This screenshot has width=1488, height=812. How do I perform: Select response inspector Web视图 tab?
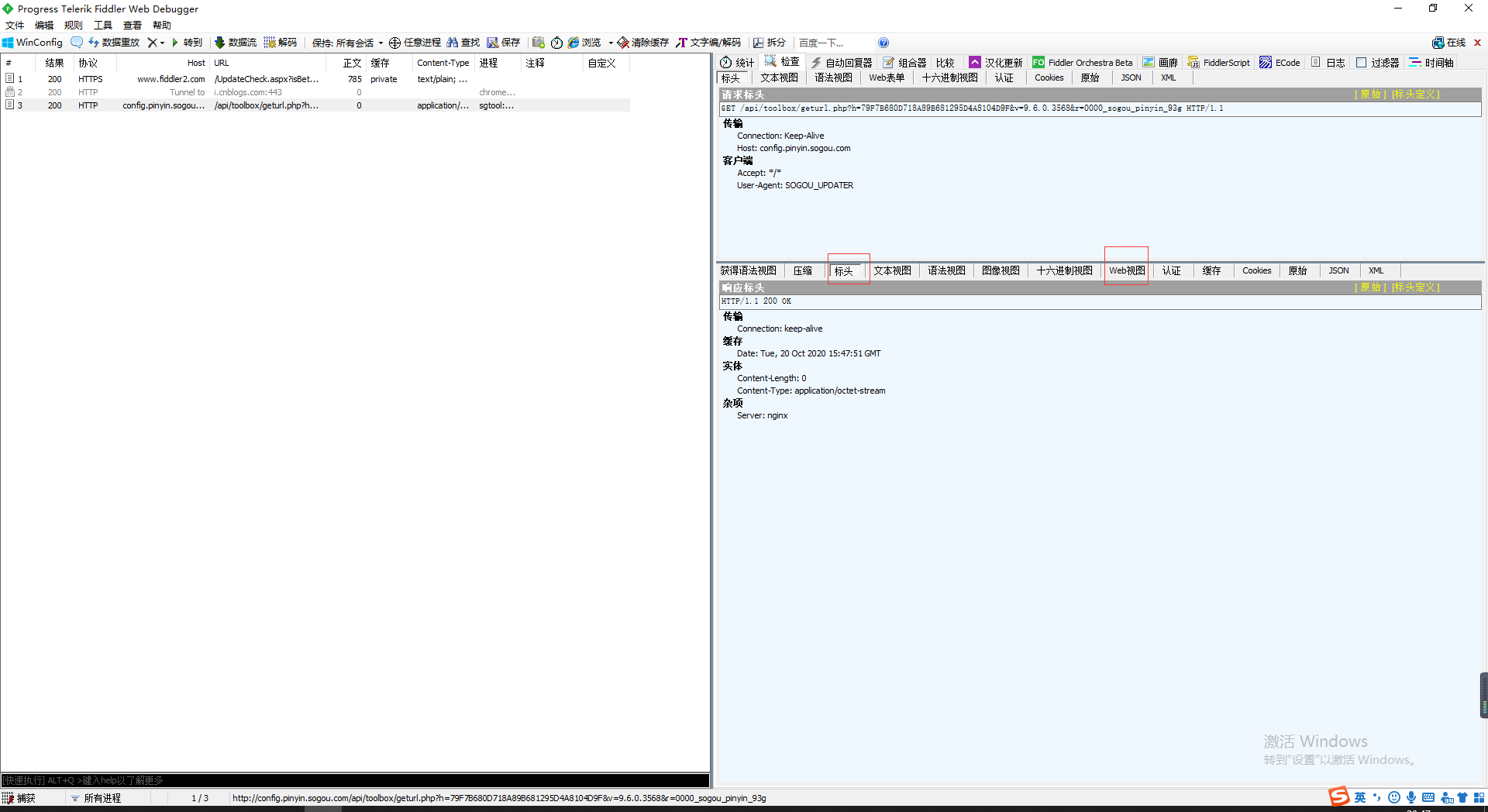click(1127, 270)
